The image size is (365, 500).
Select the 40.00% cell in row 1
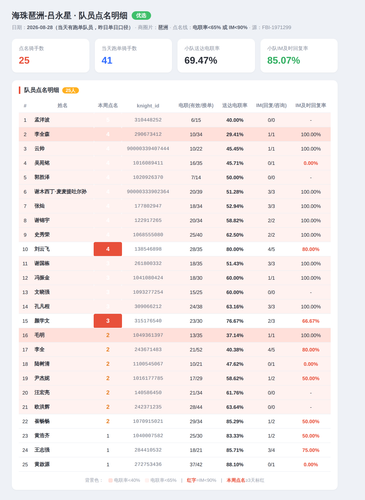(x=235, y=120)
